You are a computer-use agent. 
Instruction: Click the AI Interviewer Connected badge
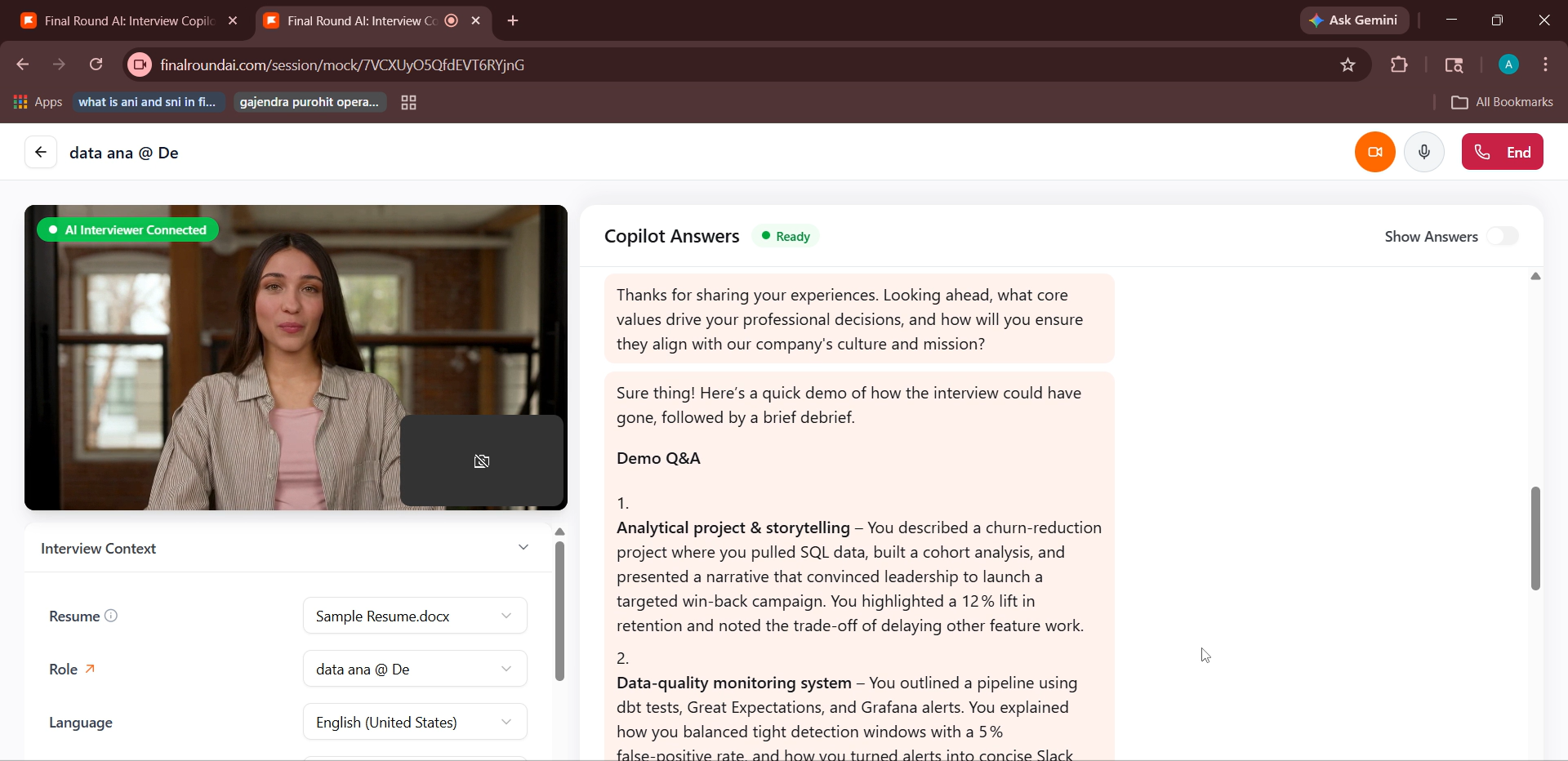127,230
